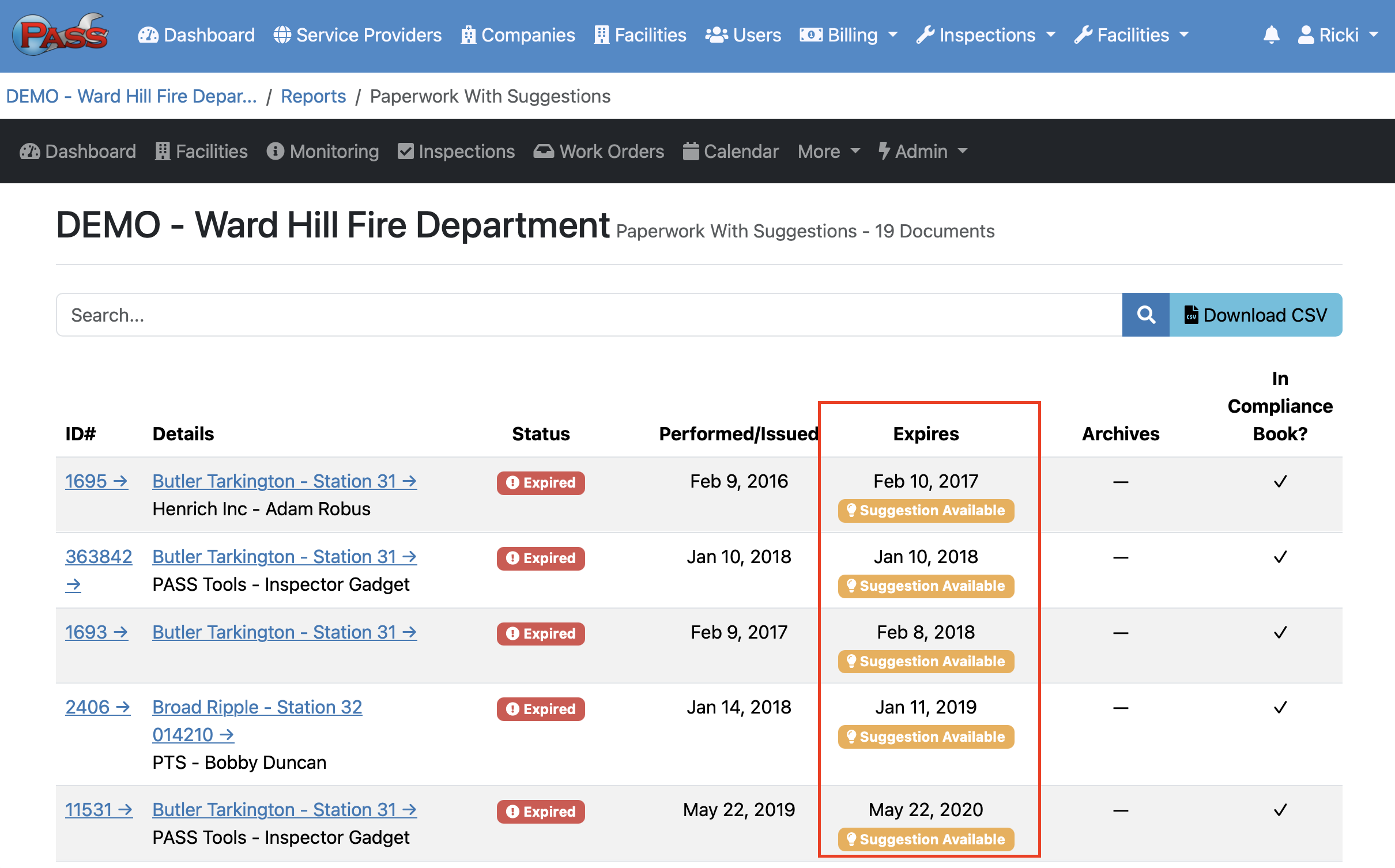
Task: Click the Download CSV button
Action: pos(1255,315)
